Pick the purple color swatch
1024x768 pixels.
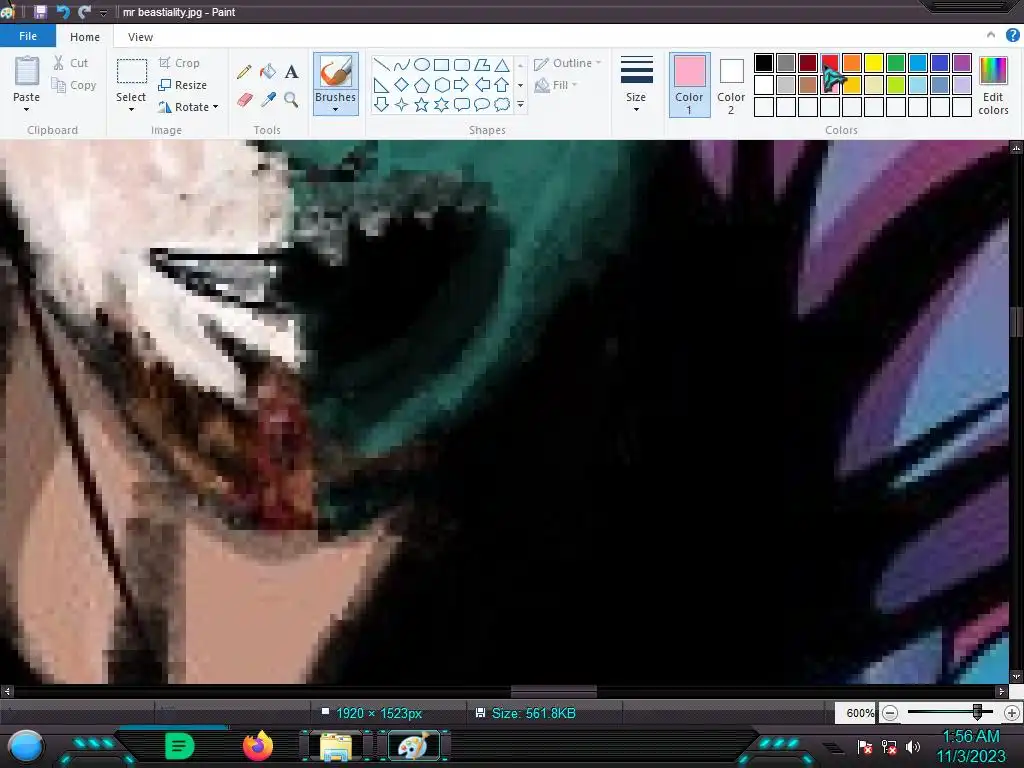pos(962,63)
